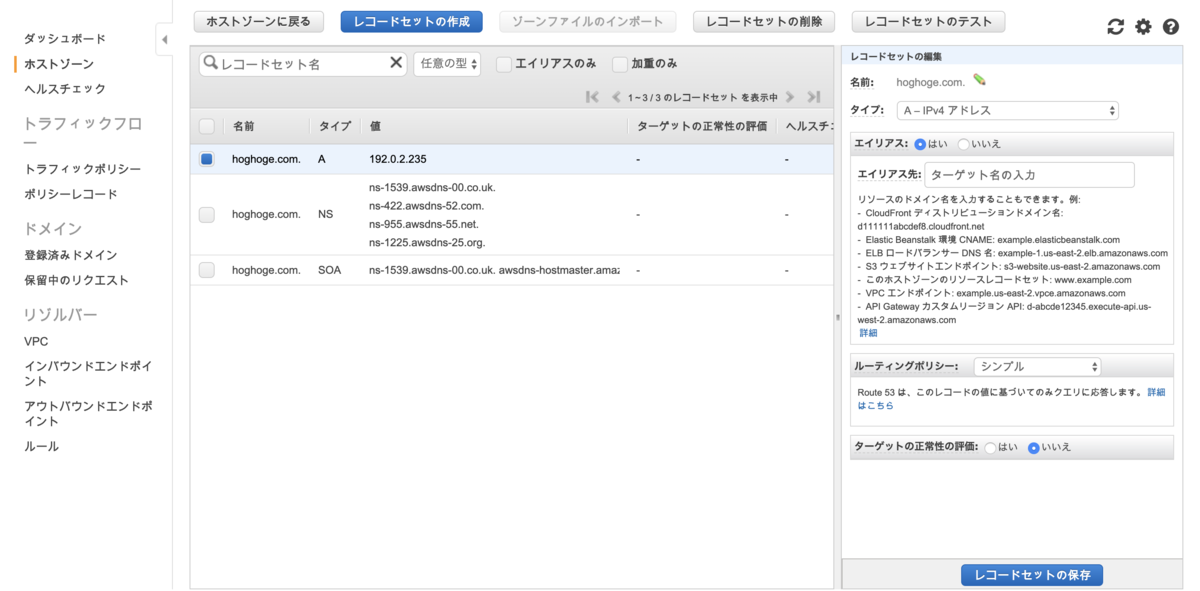Click the green pencil edit-name icon
The height and width of the screenshot is (591, 1200).
click(x=979, y=81)
